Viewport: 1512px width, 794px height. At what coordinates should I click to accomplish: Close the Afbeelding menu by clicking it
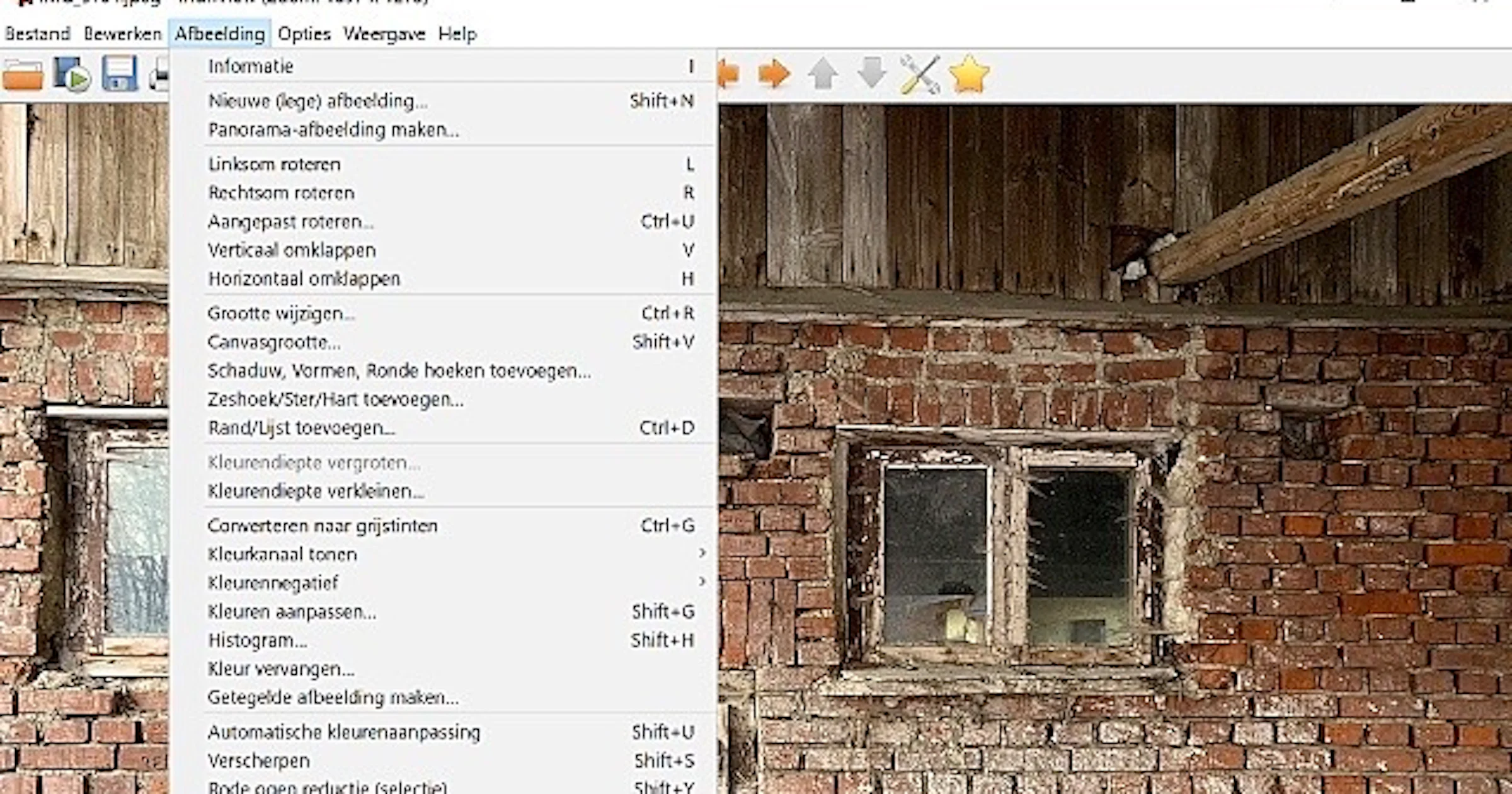coord(220,33)
